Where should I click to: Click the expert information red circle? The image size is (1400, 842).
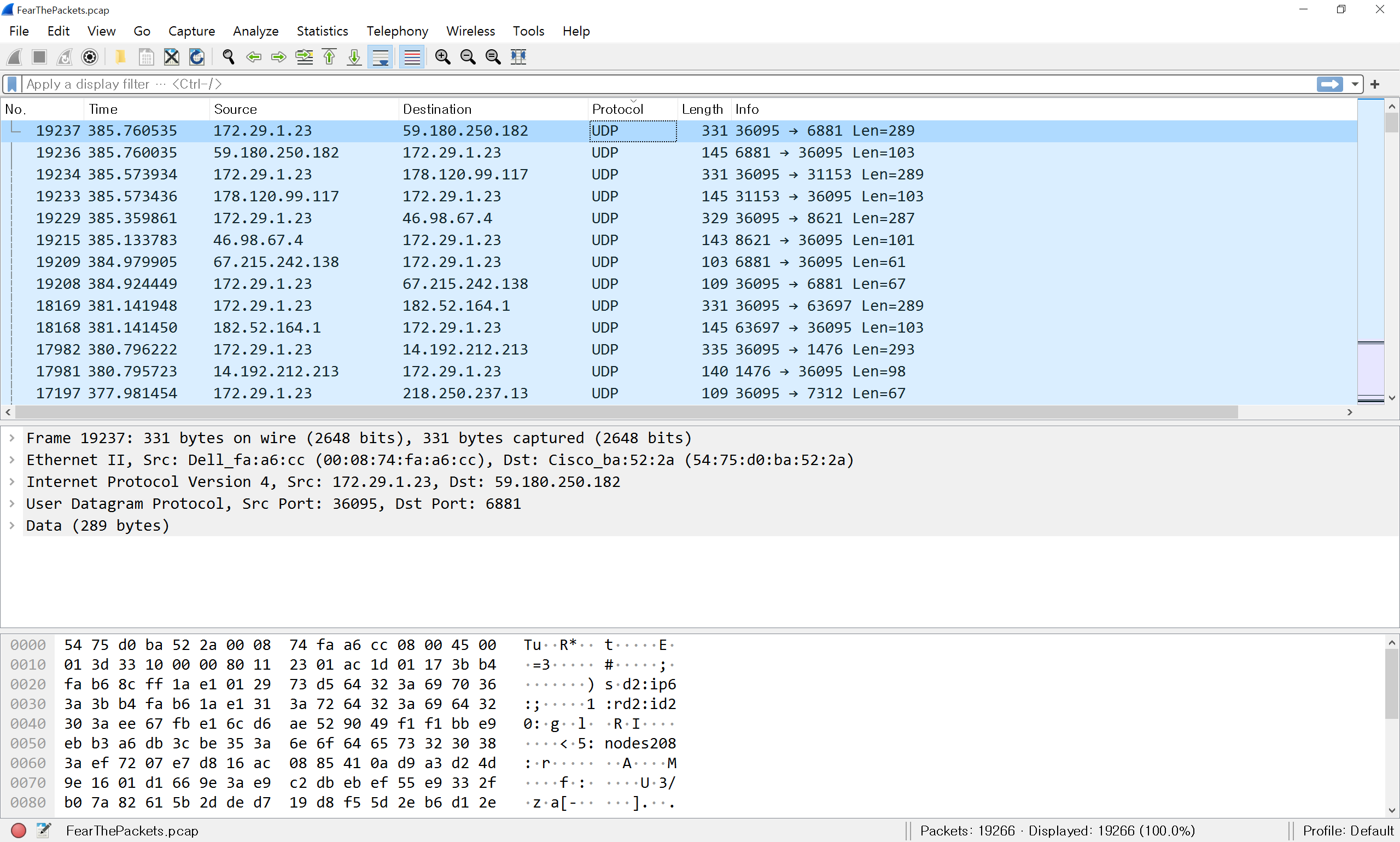tap(18, 831)
